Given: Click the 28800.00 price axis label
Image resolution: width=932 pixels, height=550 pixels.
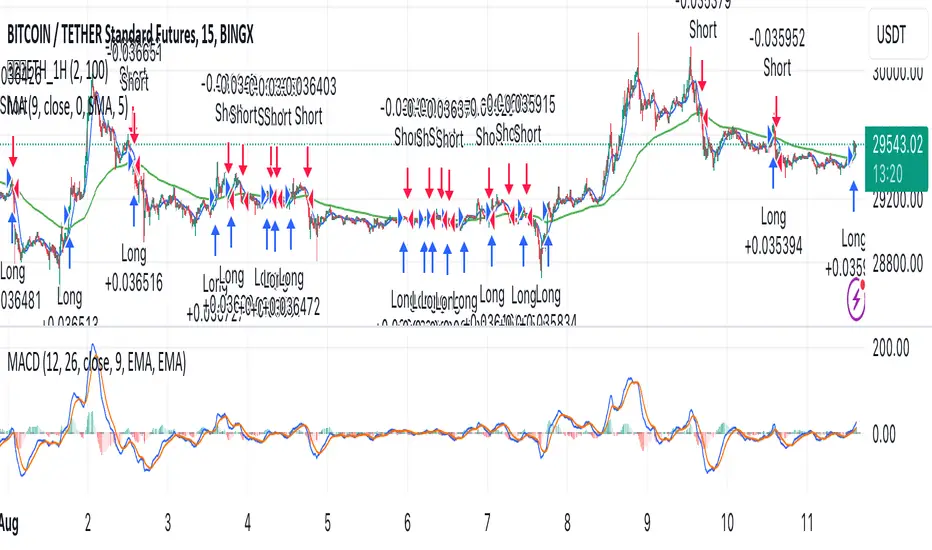Looking at the screenshot, I should [x=898, y=262].
